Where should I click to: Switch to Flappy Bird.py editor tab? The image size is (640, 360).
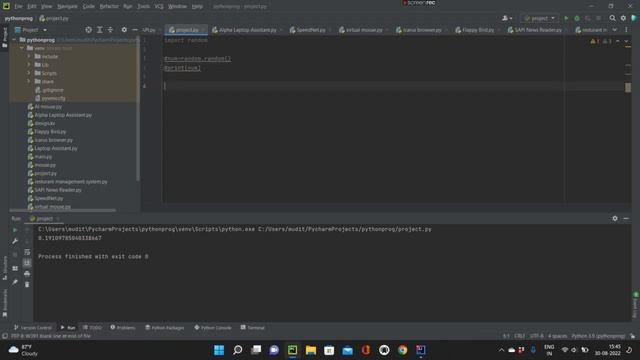[478, 30]
